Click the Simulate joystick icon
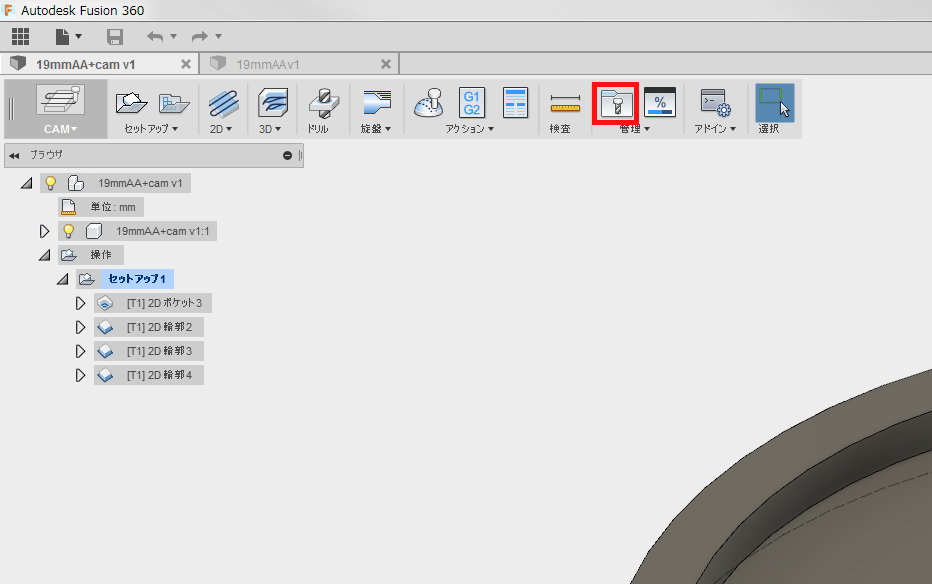 pos(429,103)
